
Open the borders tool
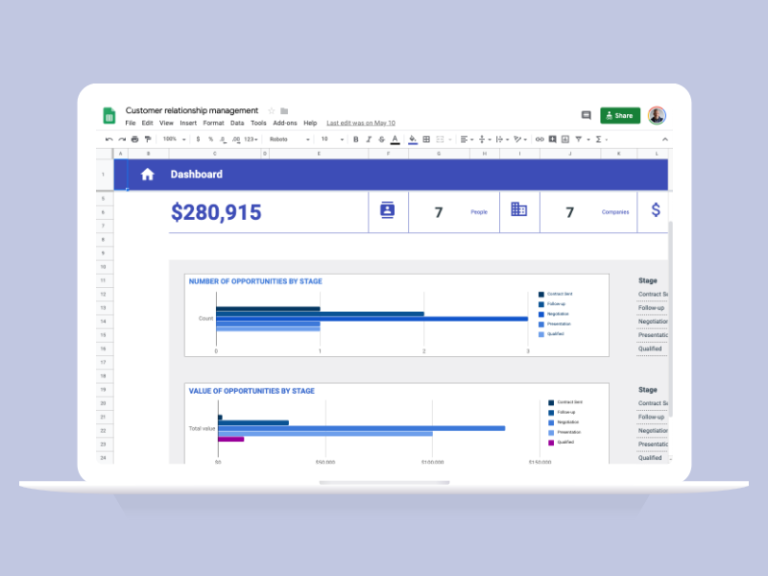pyautogui.click(x=426, y=140)
